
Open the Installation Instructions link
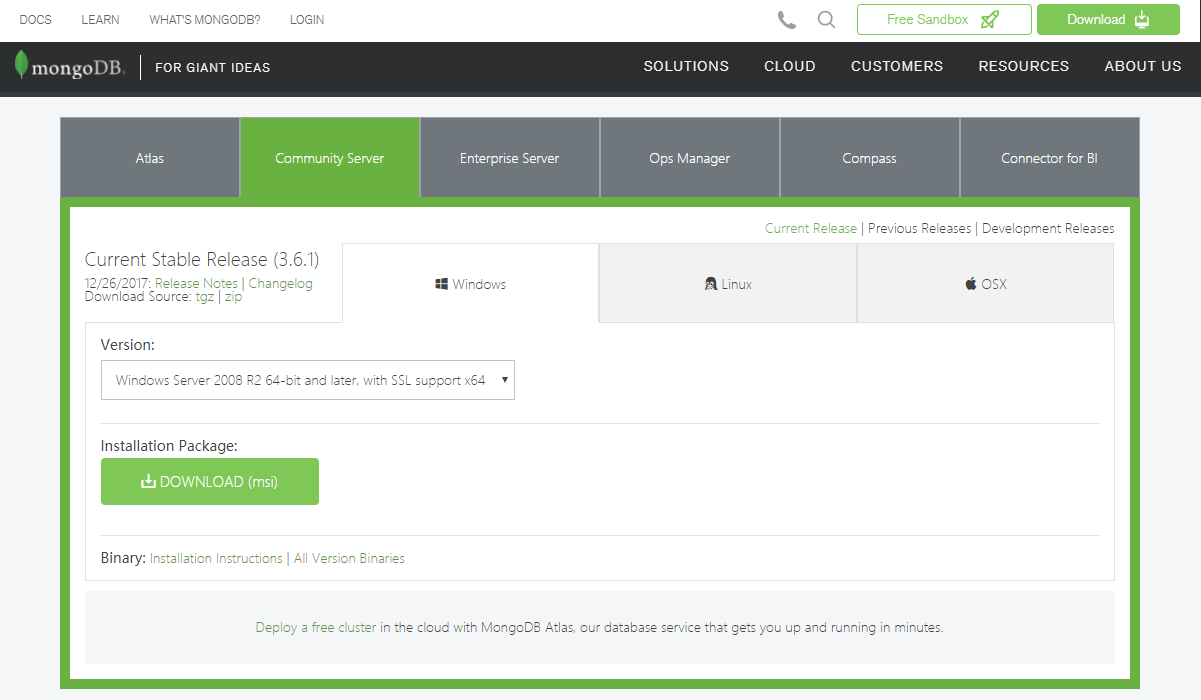click(216, 558)
